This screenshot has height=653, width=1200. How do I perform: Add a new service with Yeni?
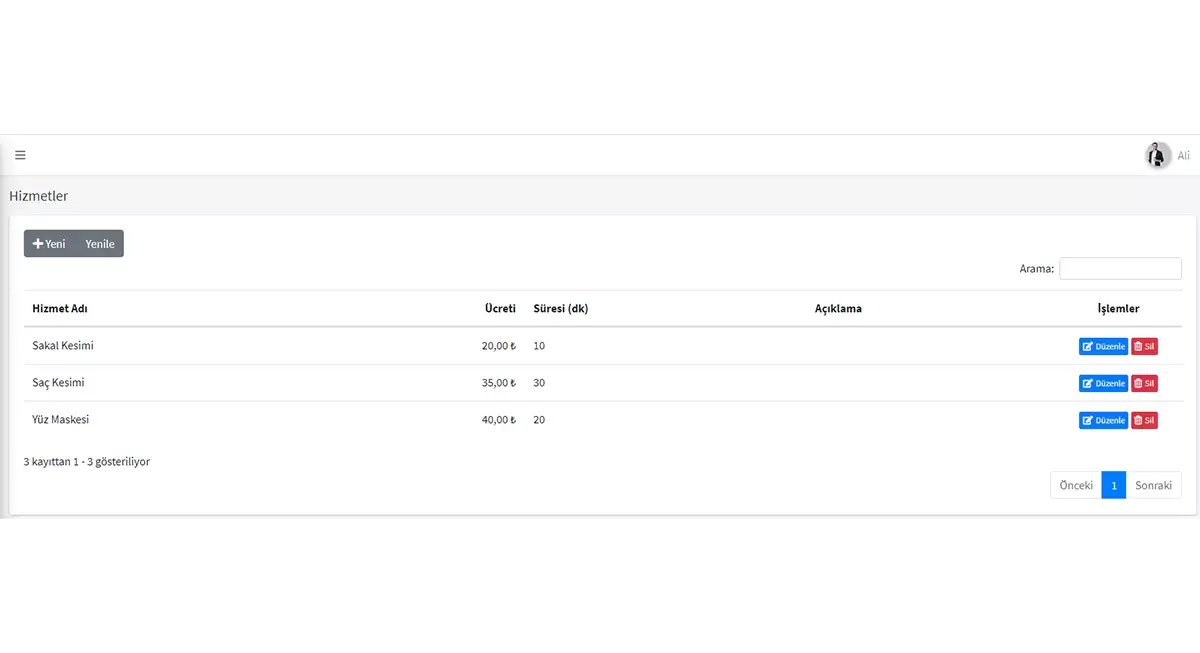coord(49,244)
